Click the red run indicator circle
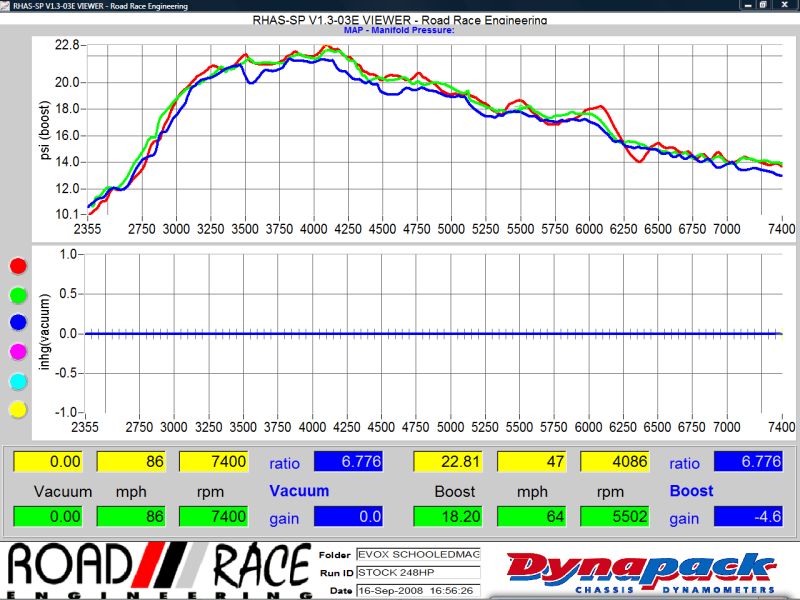This screenshot has width=800, height=600. pyautogui.click(x=18, y=266)
